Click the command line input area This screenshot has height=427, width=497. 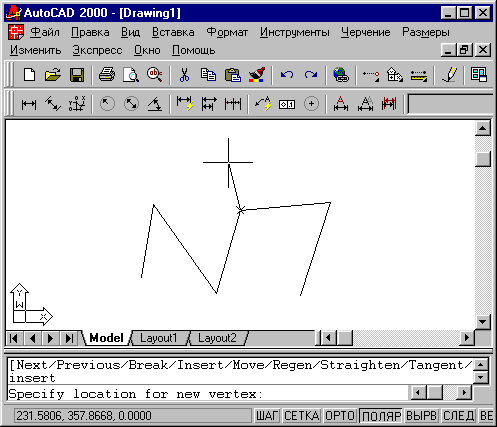click(x=207, y=394)
